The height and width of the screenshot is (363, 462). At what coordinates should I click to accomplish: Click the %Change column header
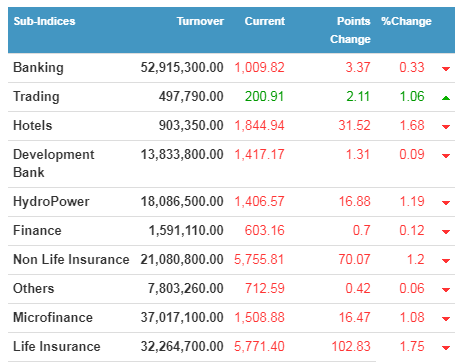coord(406,21)
